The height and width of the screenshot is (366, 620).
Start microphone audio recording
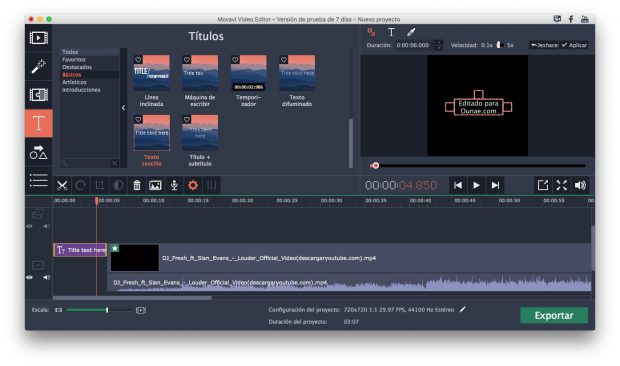point(174,185)
